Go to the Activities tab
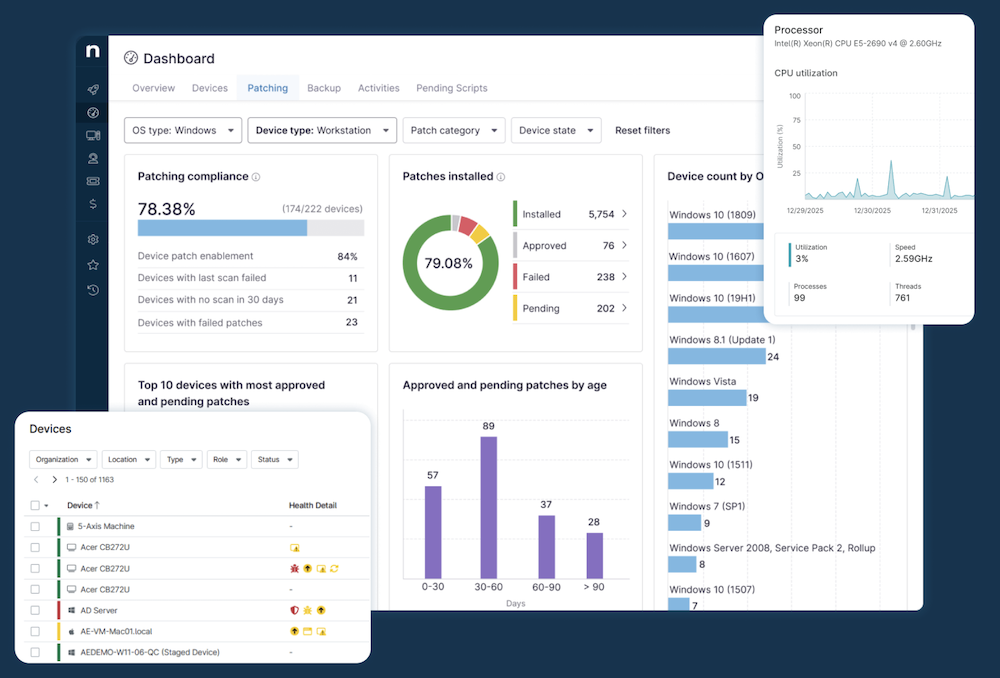The image size is (1000, 678). [x=379, y=88]
